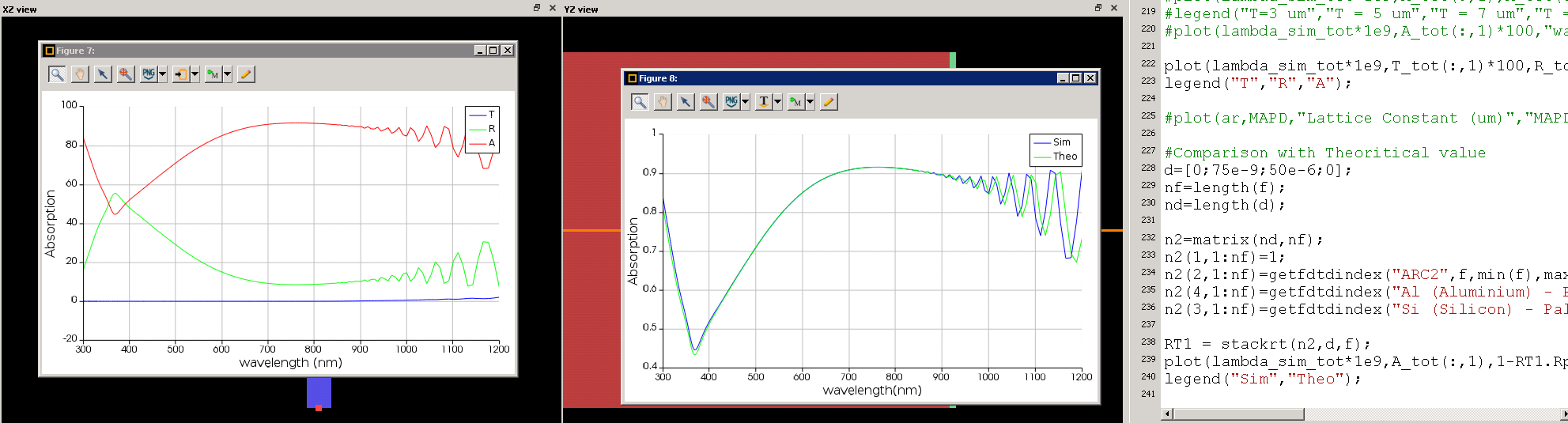Click the Theo legend entry in Figure 8
The height and width of the screenshot is (423, 1568).
click(1055, 157)
